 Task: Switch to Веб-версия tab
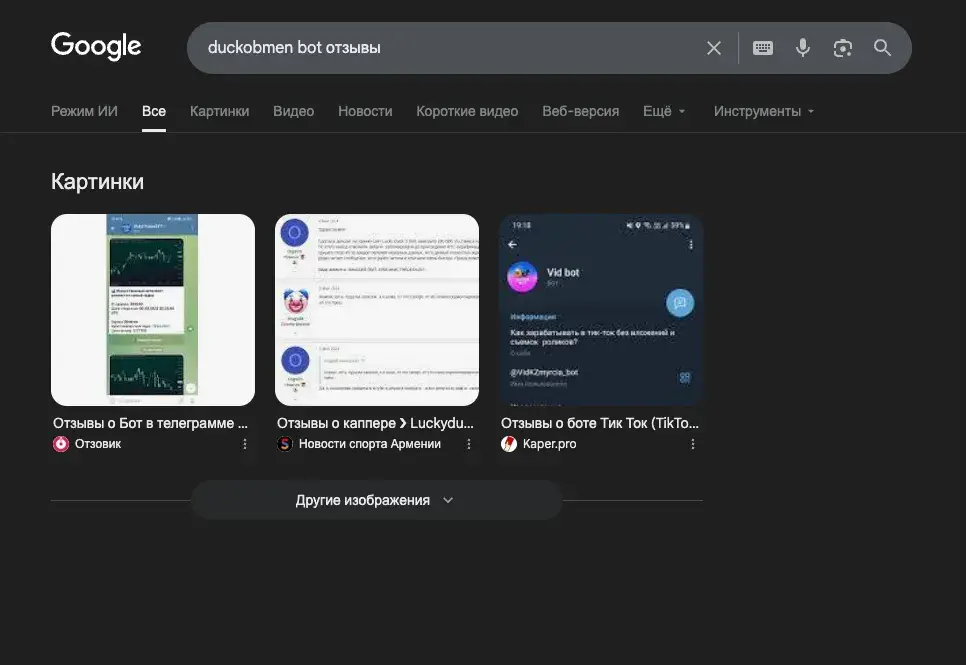point(580,112)
